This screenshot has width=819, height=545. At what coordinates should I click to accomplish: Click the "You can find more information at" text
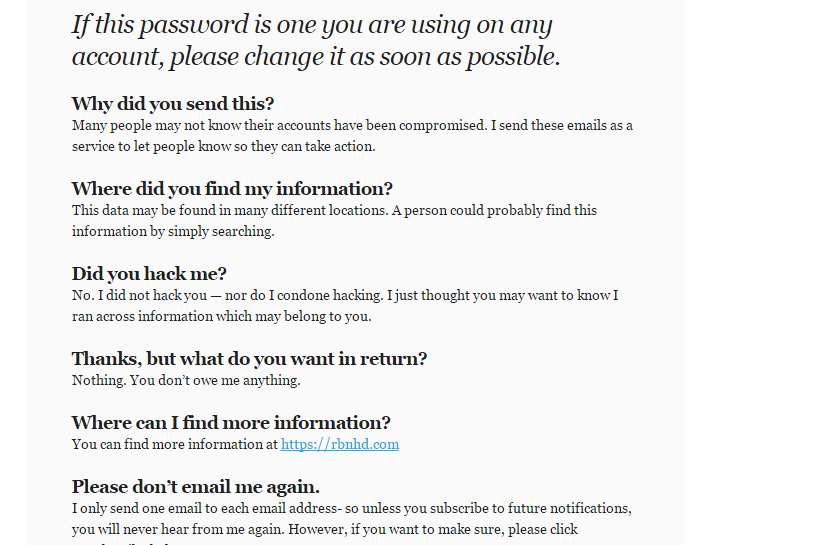175,444
